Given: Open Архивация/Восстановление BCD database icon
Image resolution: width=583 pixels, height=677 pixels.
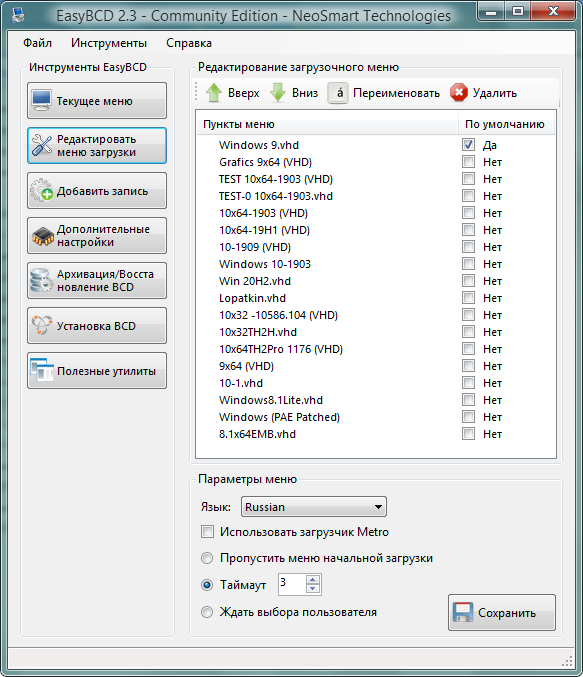Looking at the screenshot, I should (x=41, y=280).
